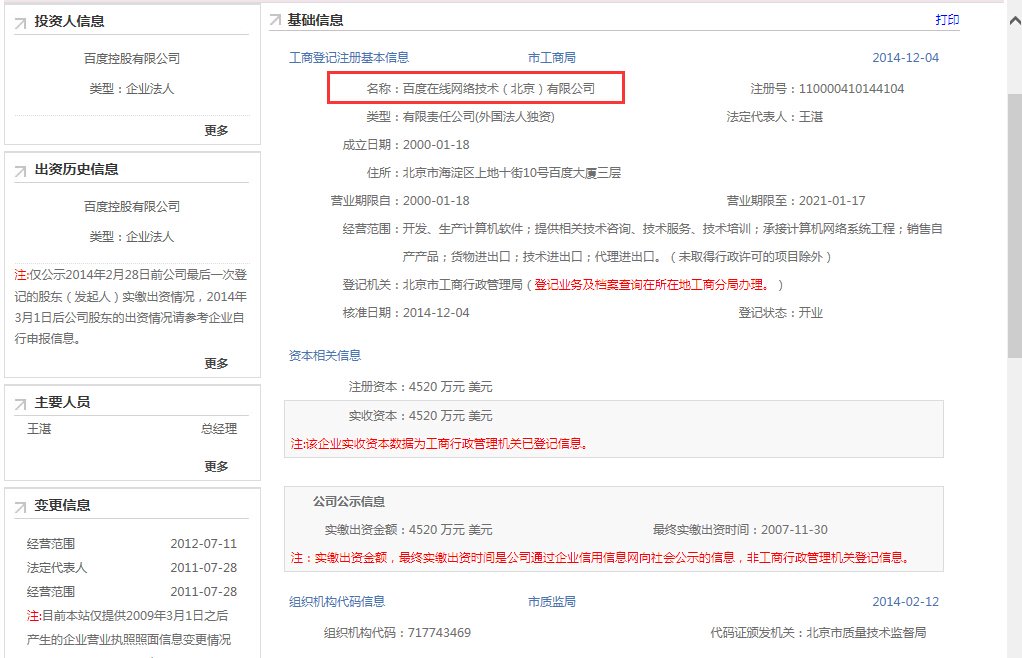
Task: Click 更多 under 投资人信息 panel
Action: tap(217, 129)
